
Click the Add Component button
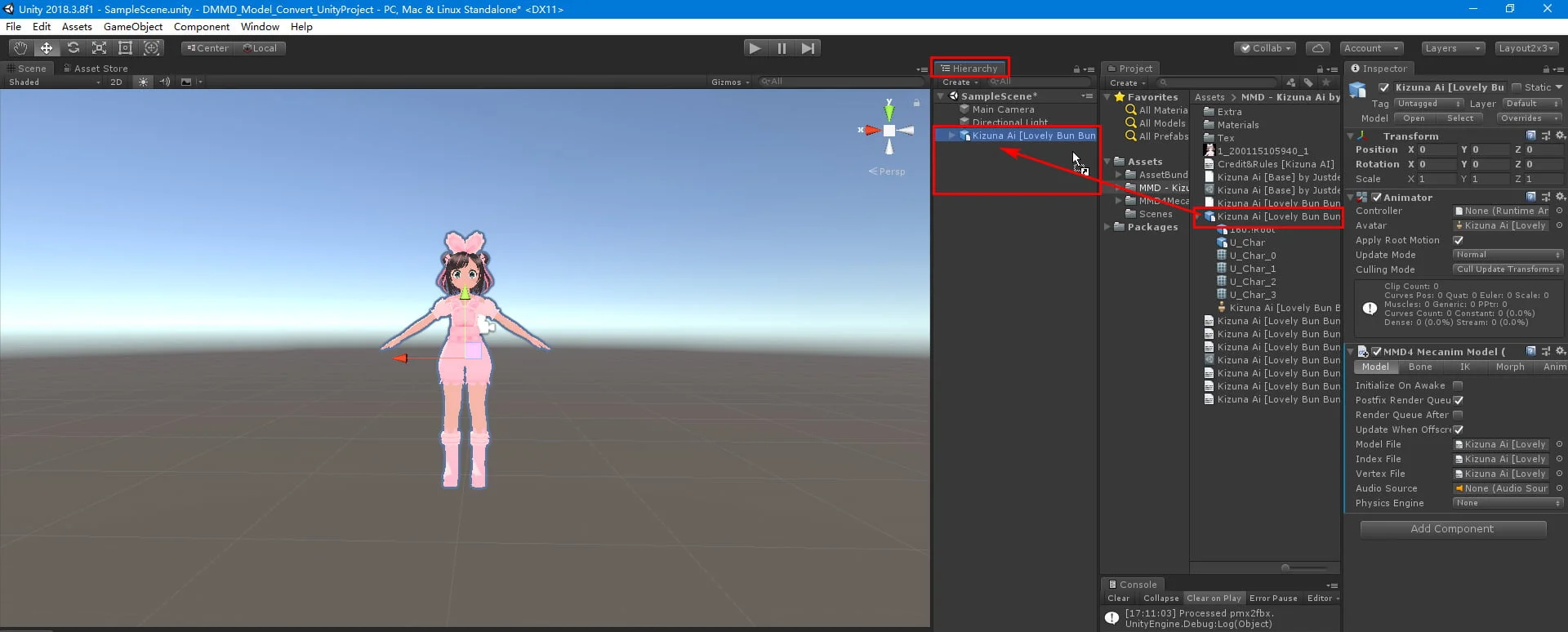[1452, 529]
